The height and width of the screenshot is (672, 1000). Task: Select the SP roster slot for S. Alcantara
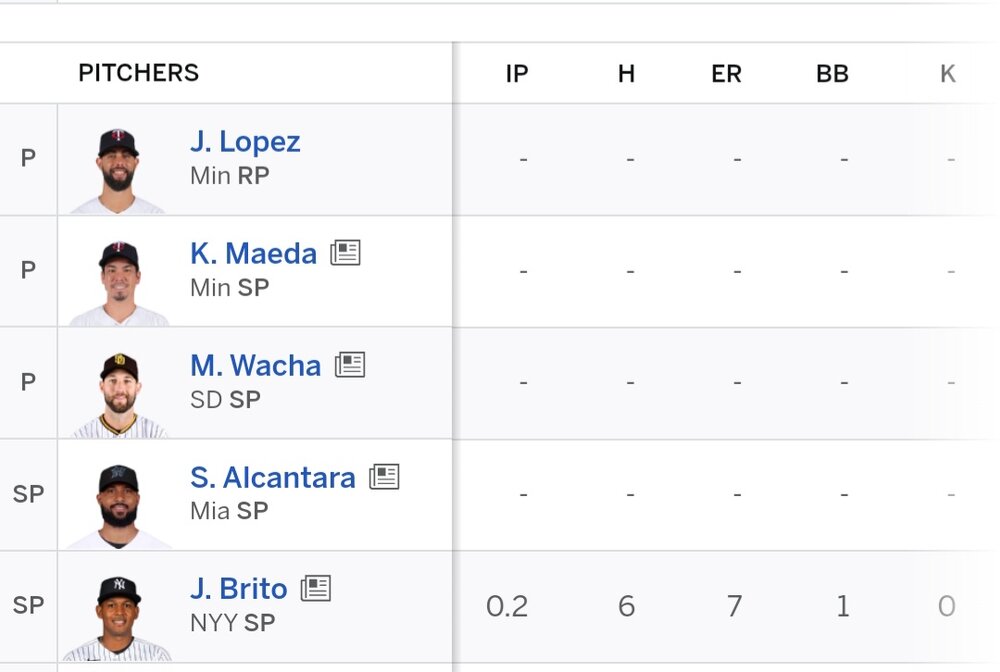coord(28,494)
